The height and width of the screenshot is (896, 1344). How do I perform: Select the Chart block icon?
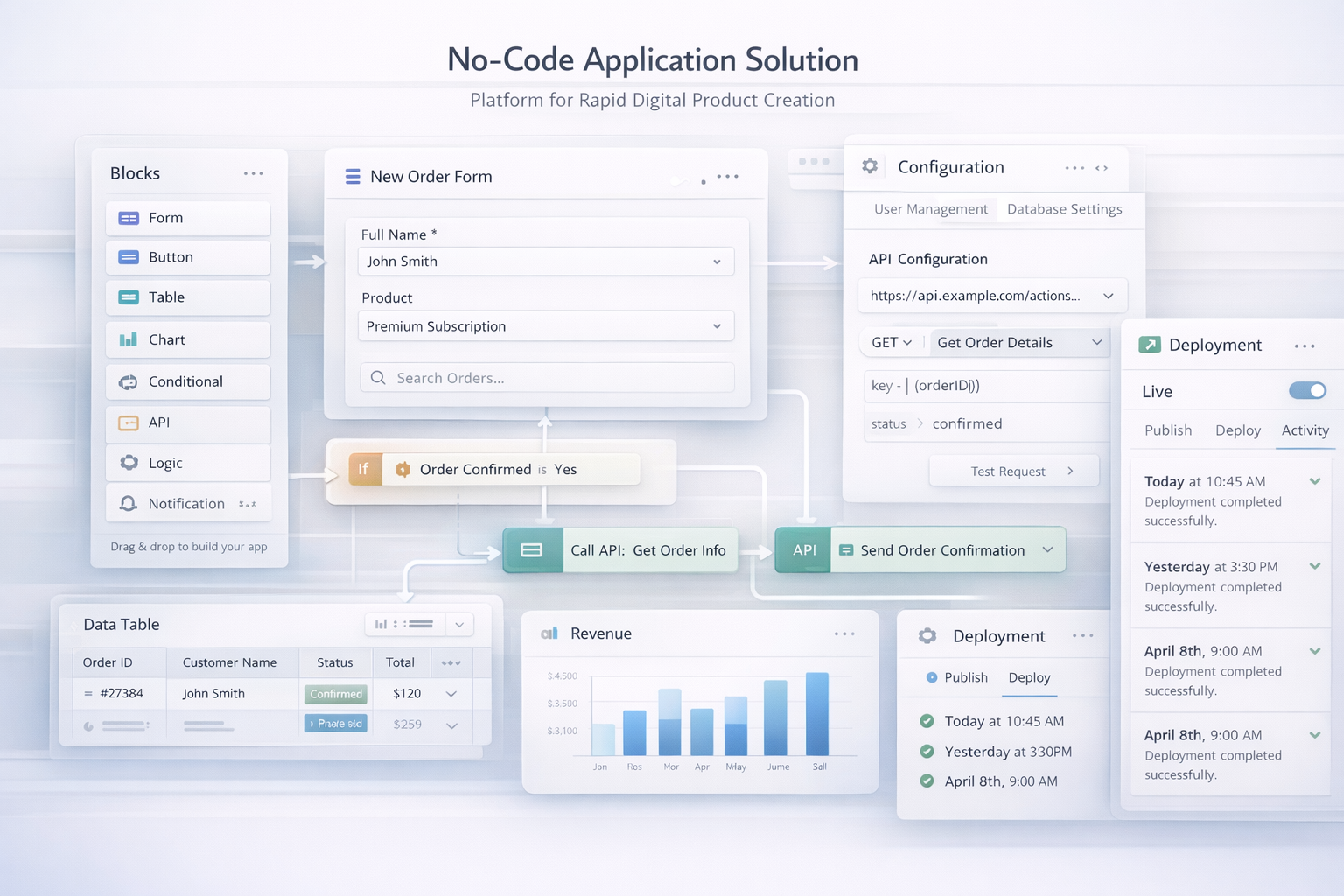tap(129, 339)
